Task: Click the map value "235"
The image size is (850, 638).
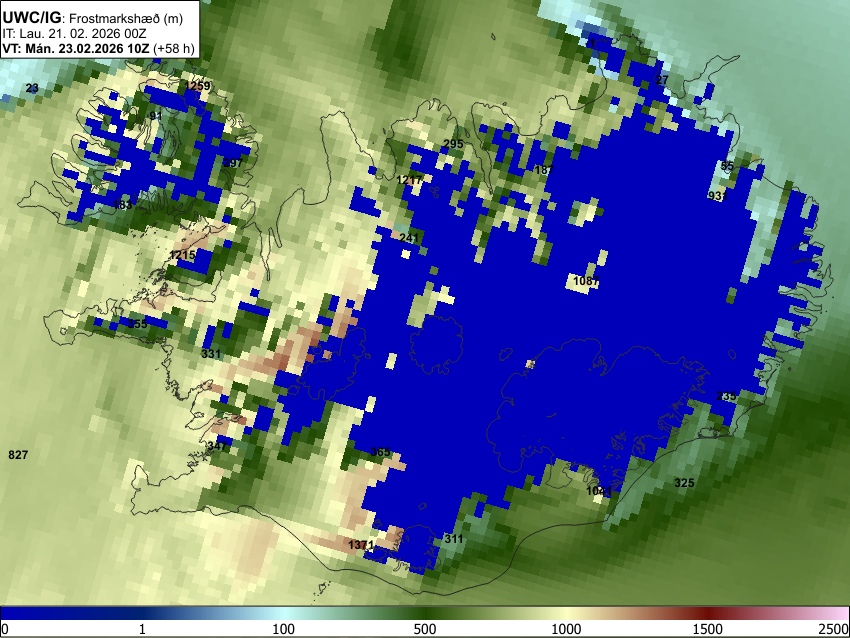Action: [x=726, y=396]
